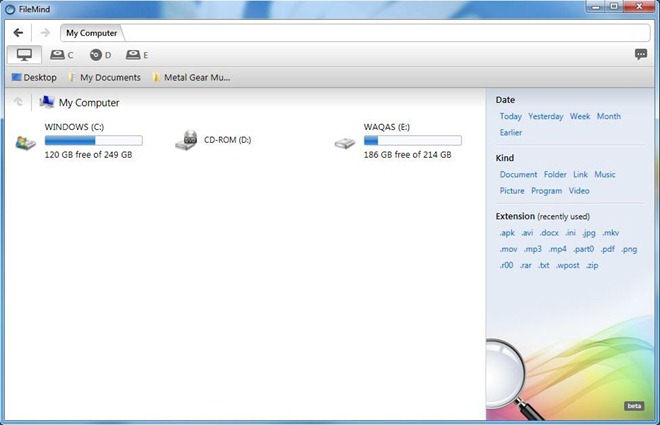Open the Metal Gear Mu... bookmark

(191, 77)
